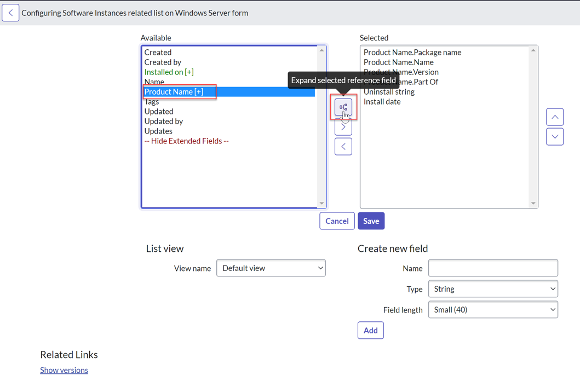Viewport: 580px width, 382px height.
Task: Click Hide Extended Fields entry
Action: (x=229, y=141)
